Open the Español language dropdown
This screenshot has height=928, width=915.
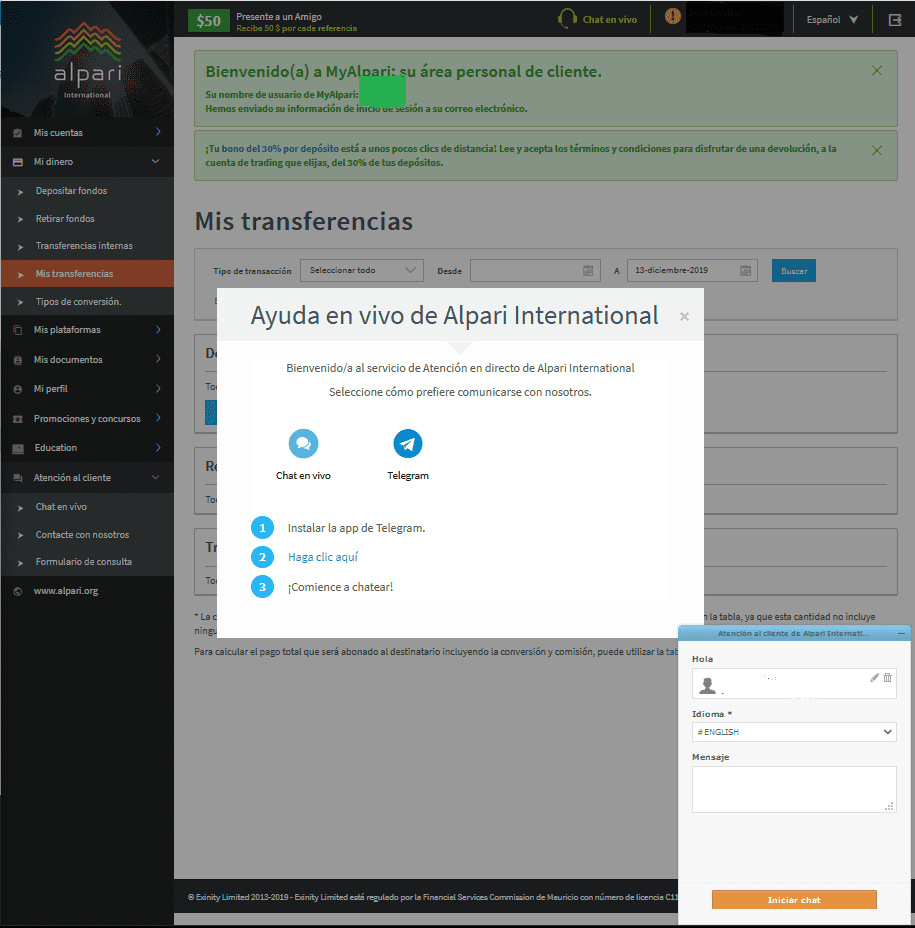(832, 19)
